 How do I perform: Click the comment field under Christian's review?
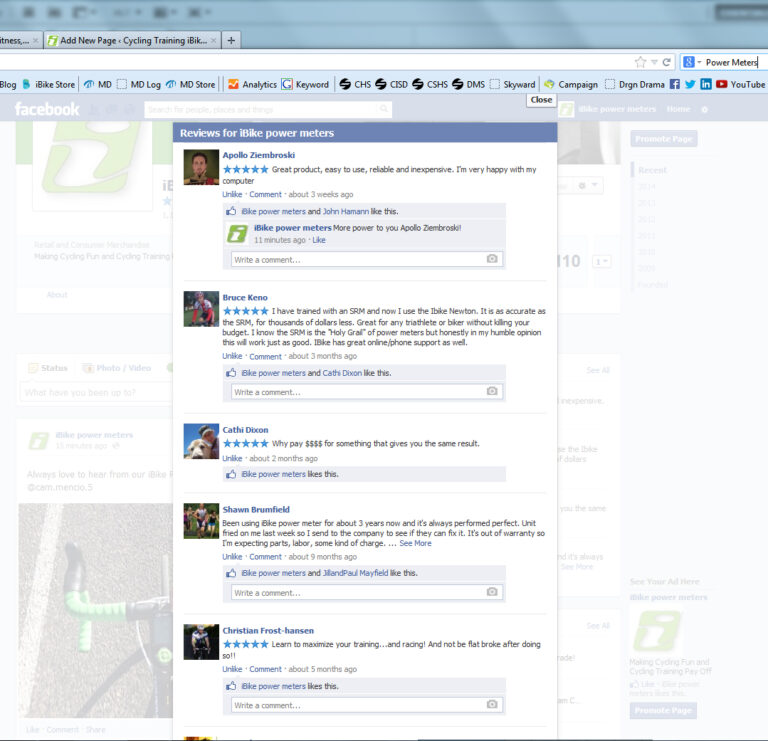click(356, 705)
